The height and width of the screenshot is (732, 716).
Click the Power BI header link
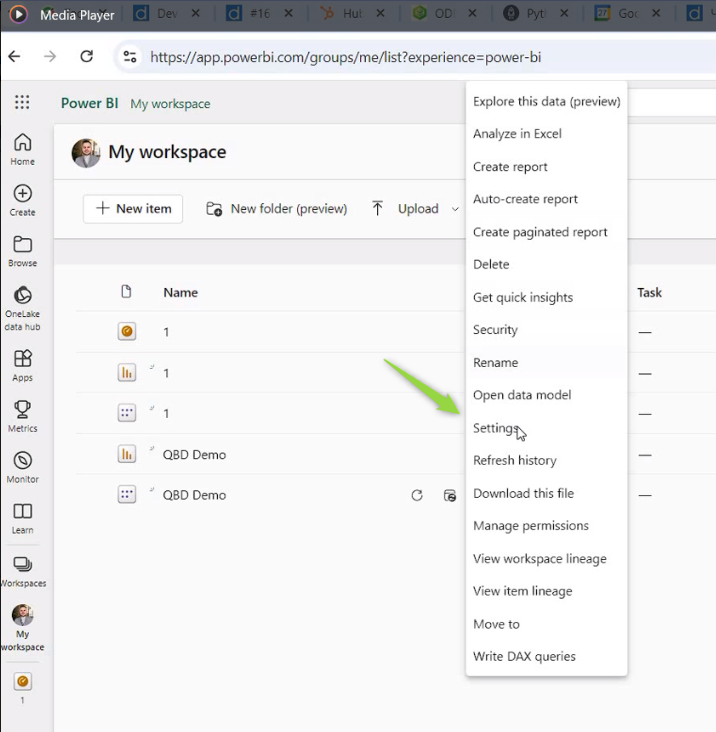[x=90, y=103]
